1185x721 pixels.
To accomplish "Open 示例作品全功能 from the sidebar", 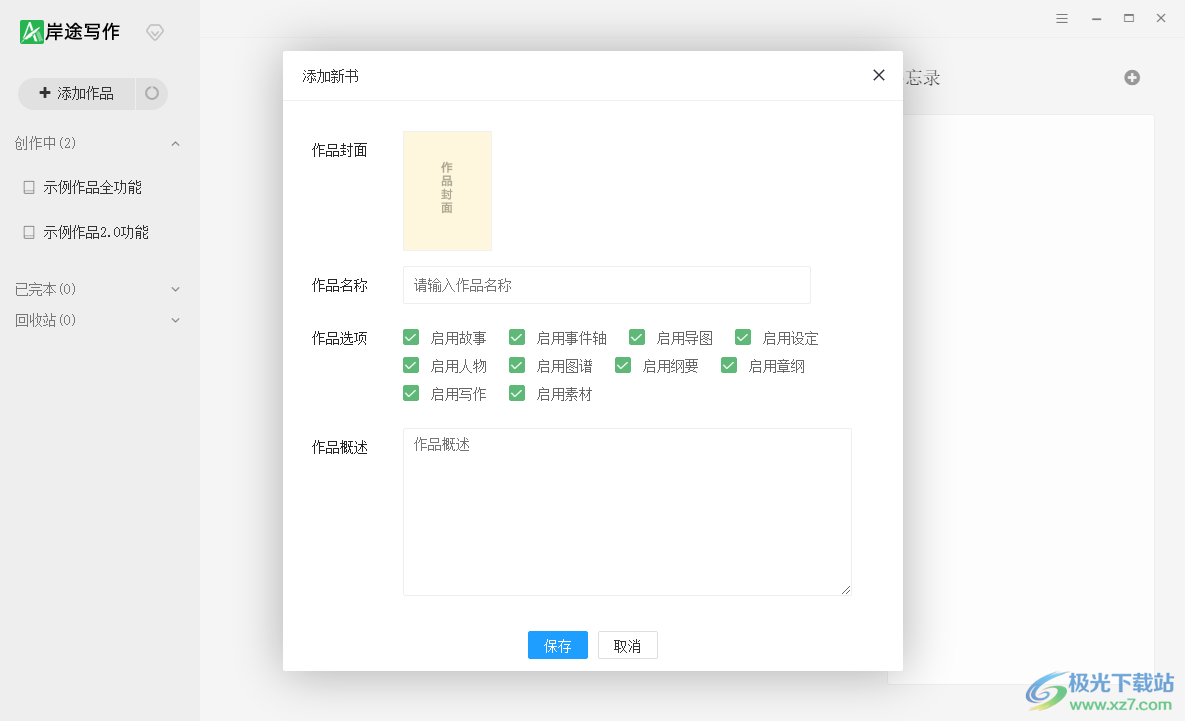I will point(92,187).
